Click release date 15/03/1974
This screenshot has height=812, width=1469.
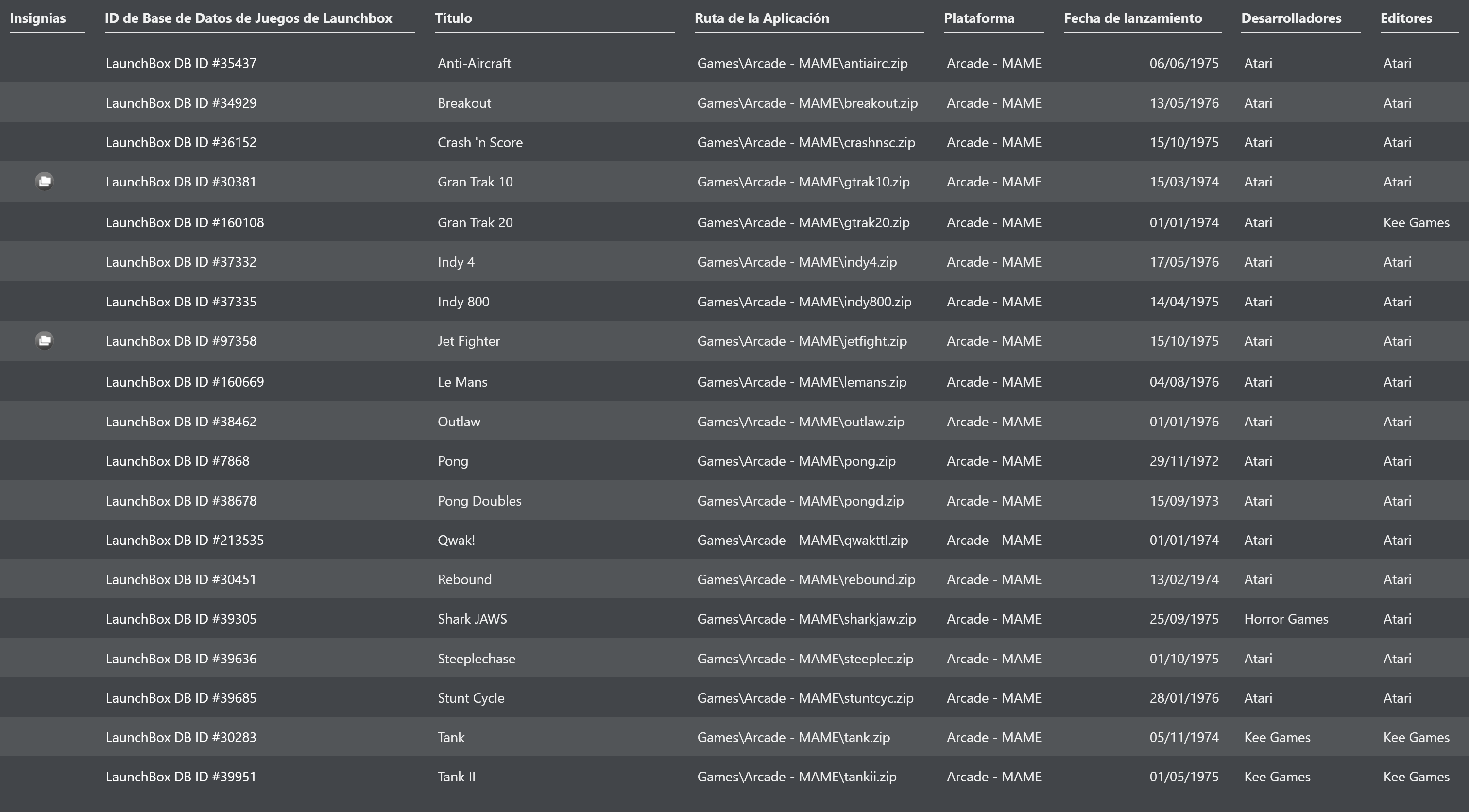pos(1184,182)
